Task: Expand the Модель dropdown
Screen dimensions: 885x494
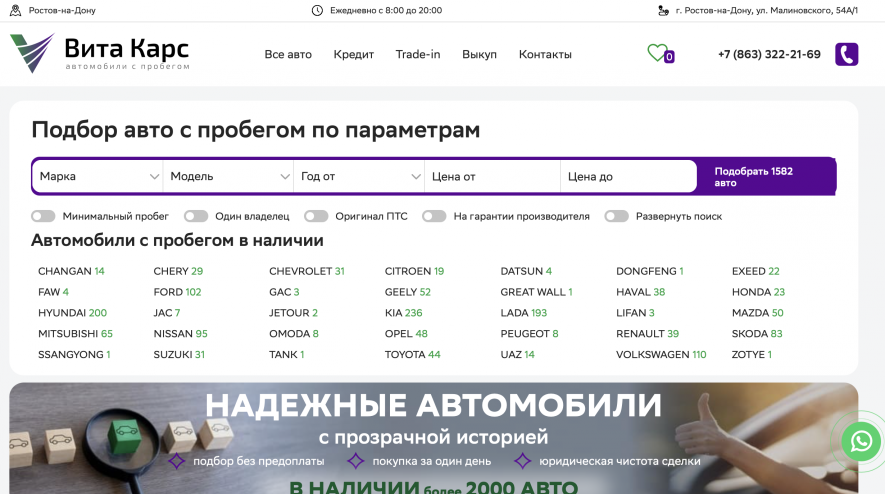Action: point(229,177)
